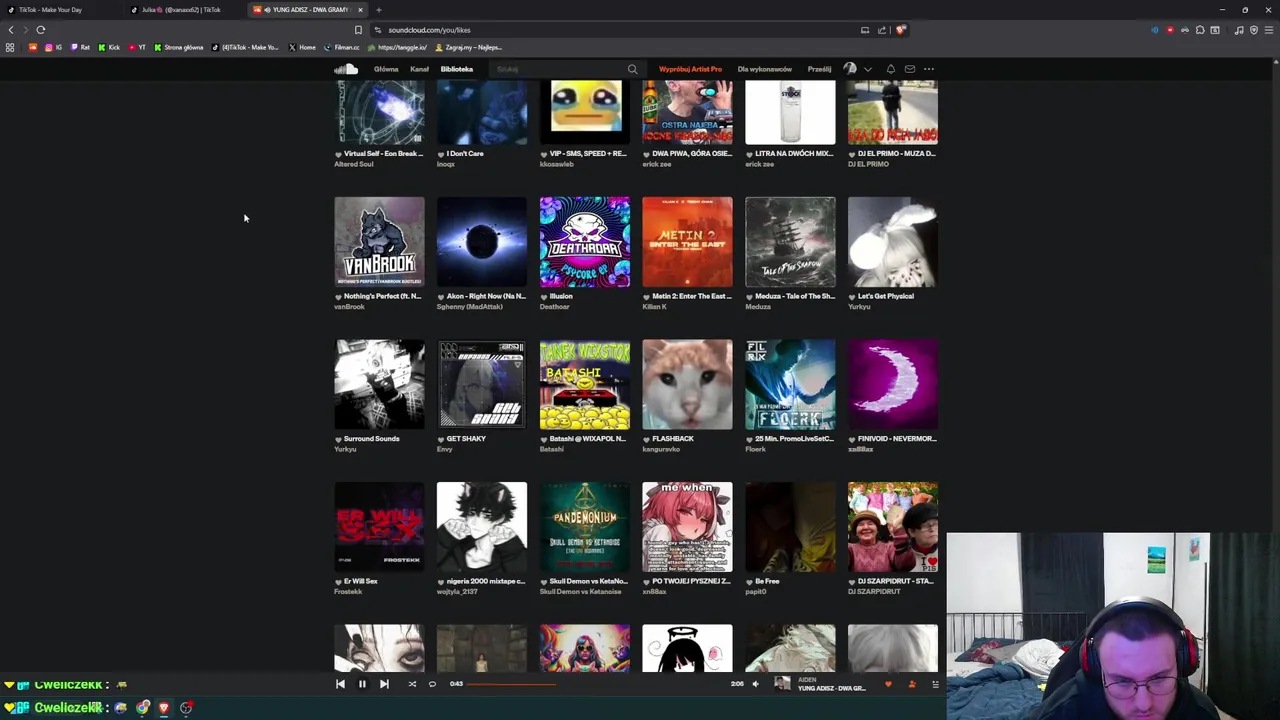Open the Akon - Right Now artwork
The image size is (1280, 720).
(482, 242)
